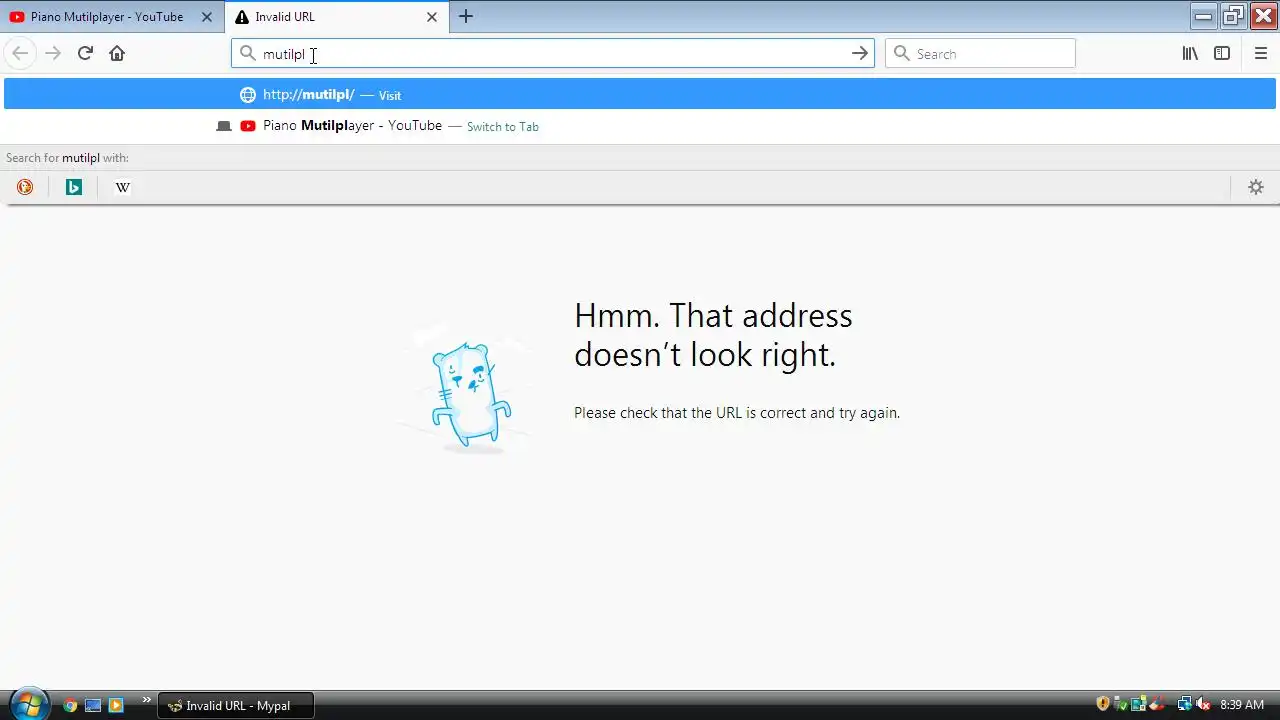Switch to Piano Mutilplayer - YouTube suggestion
The height and width of the screenshot is (720, 1280).
tap(640, 126)
